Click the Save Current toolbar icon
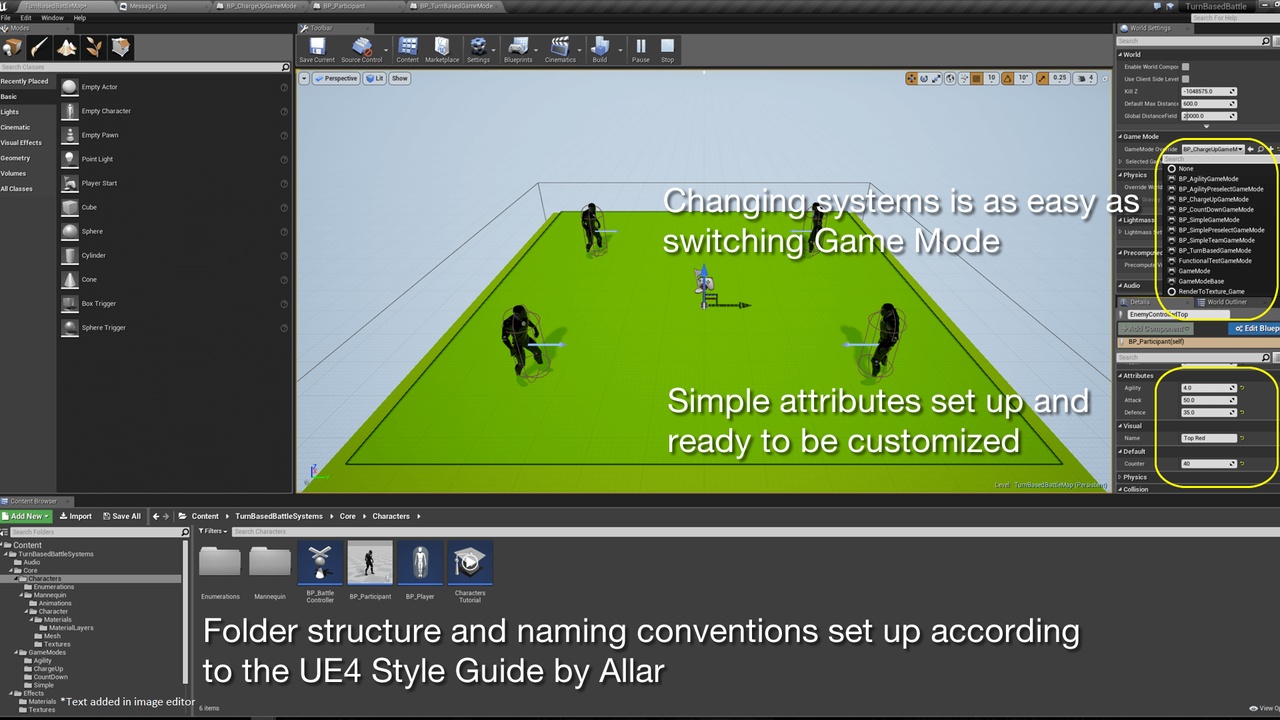 (x=317, y=47)
